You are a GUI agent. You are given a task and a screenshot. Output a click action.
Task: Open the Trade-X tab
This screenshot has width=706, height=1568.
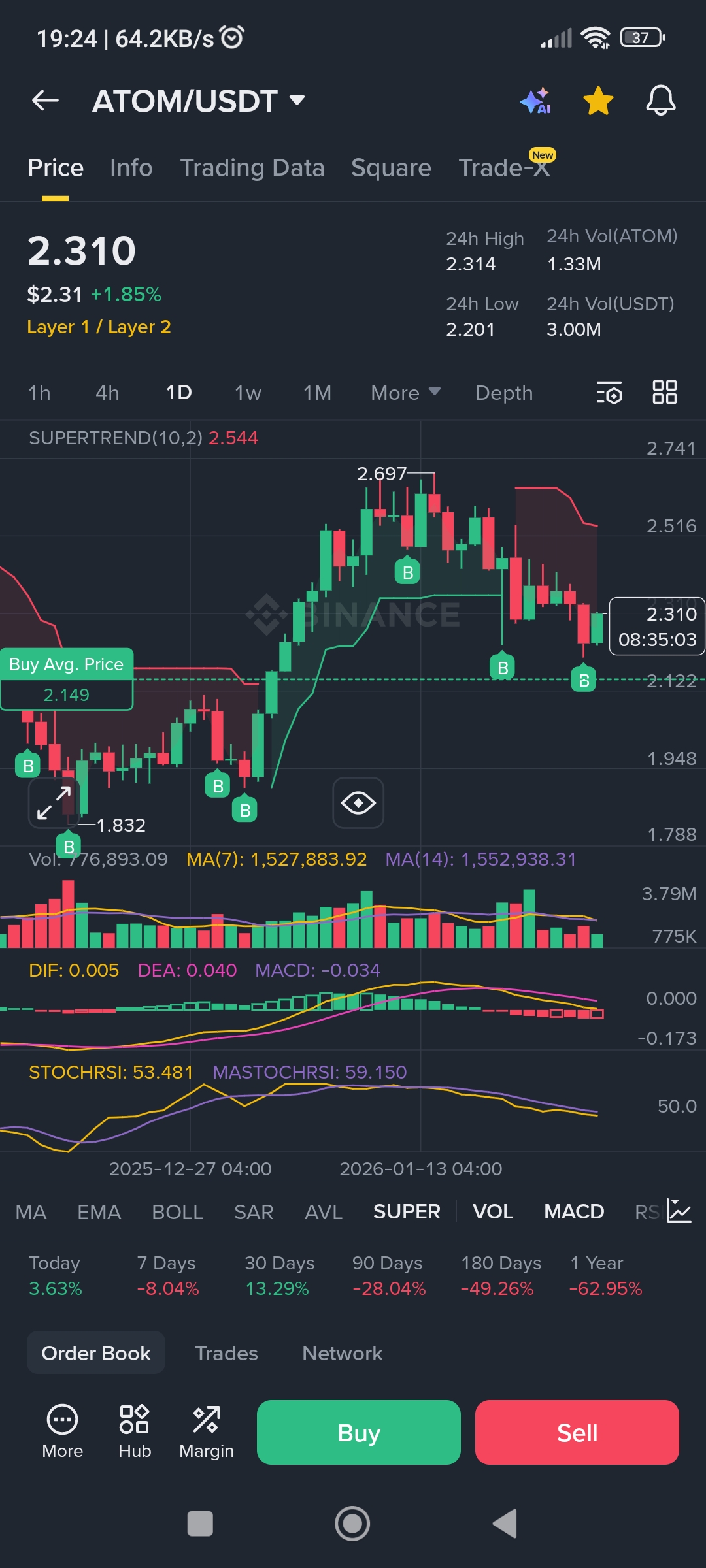click(x=504, y=168)
